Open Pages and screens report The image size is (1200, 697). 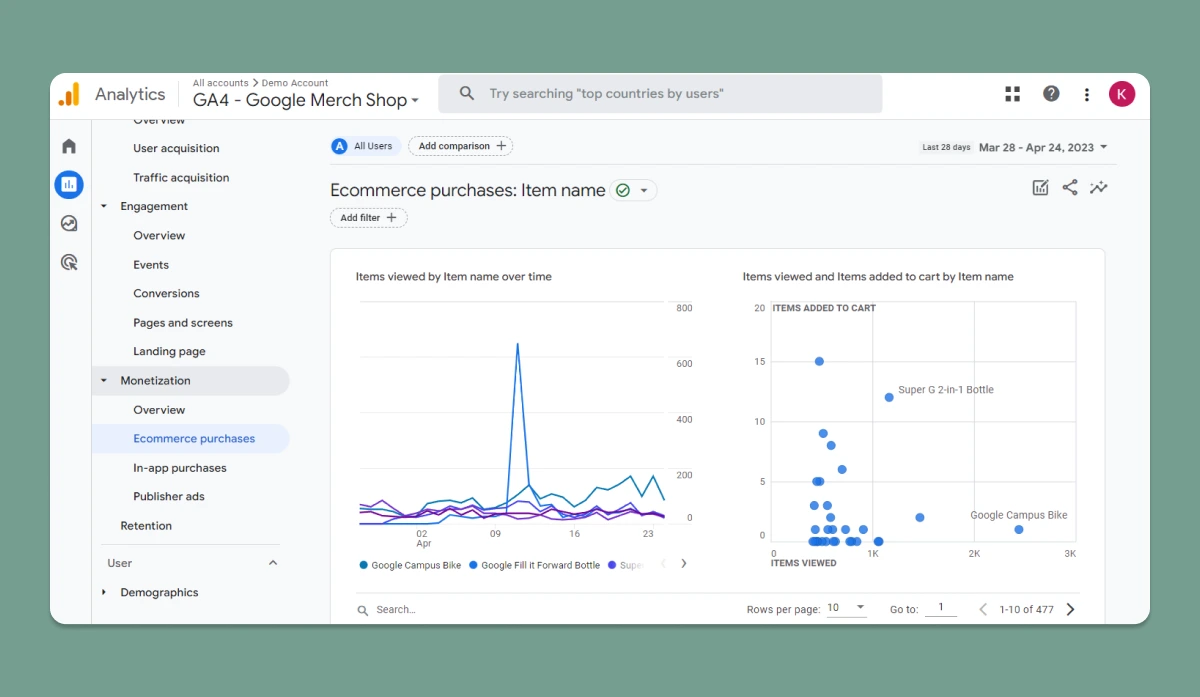click(x=183, y=323)
